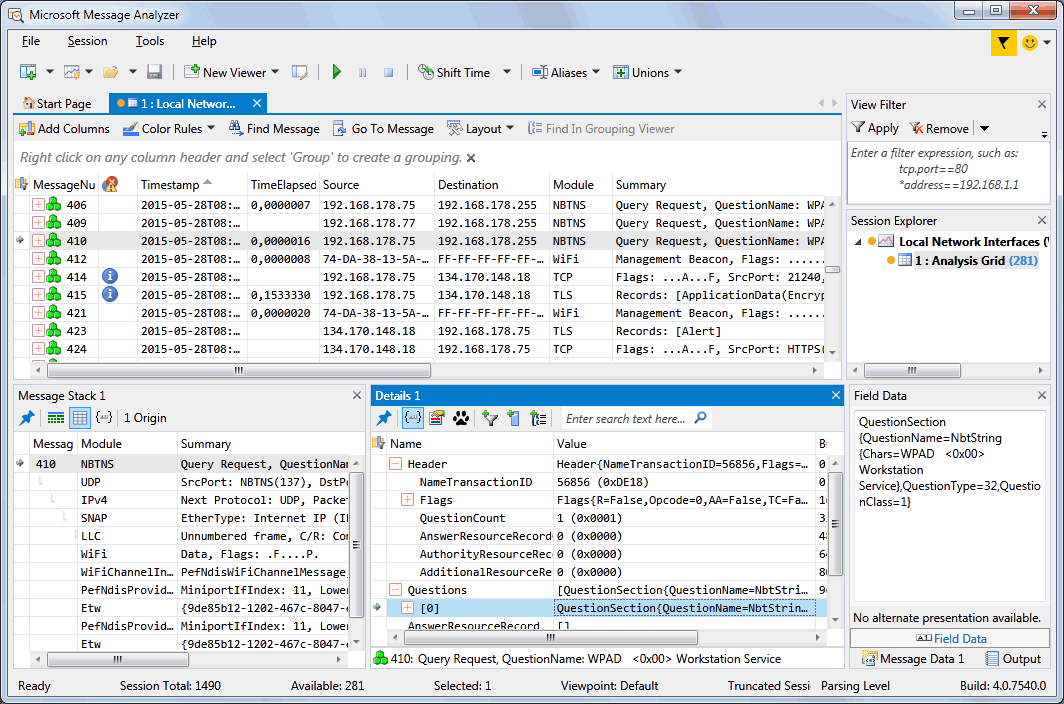Dismiss the grouping hint message
The image size is (1064, 704).
pyautogui.click(x=471, y=158)
